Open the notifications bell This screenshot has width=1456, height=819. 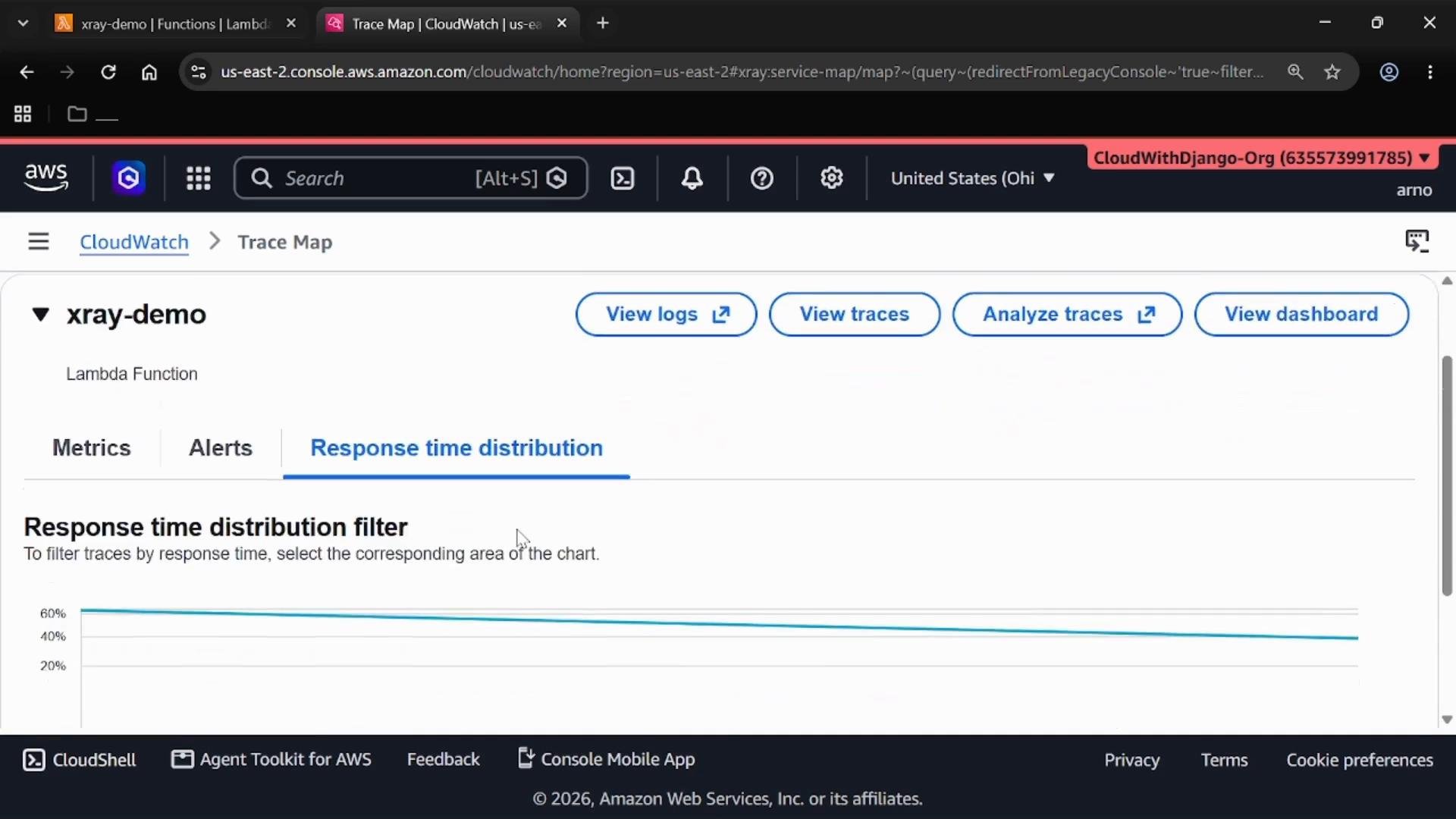pos(692,178)
